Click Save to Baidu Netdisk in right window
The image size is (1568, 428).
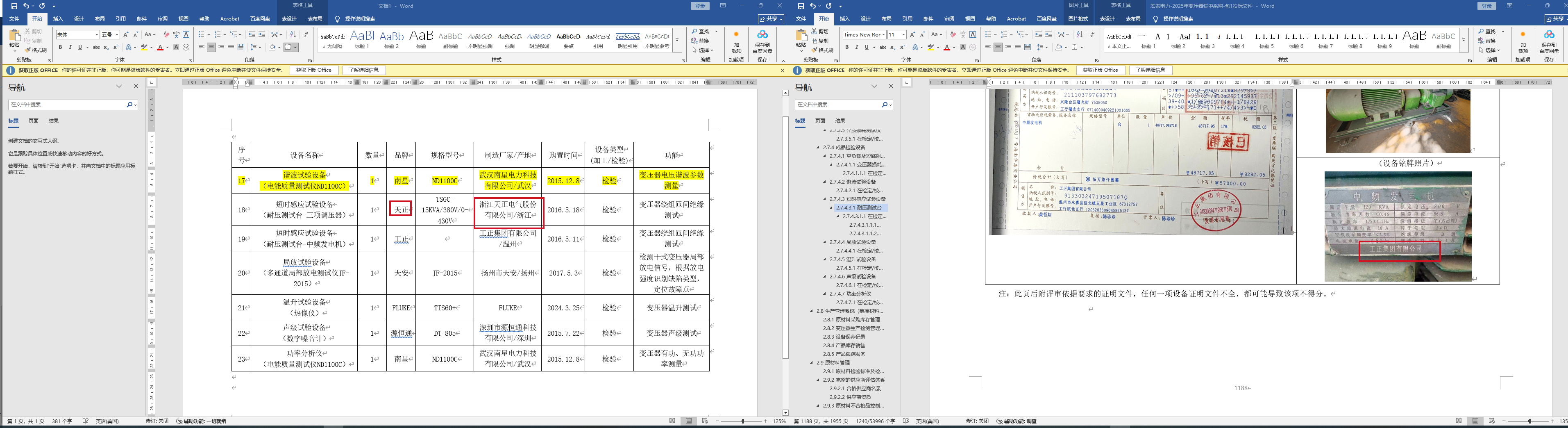[x=1549, y=40]
